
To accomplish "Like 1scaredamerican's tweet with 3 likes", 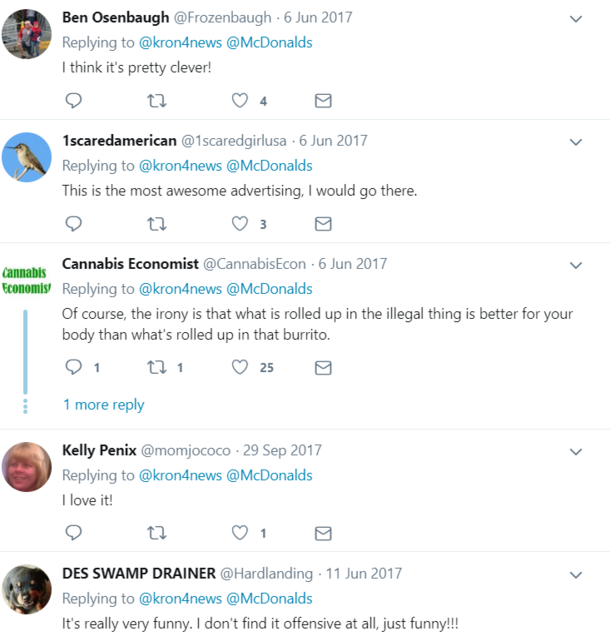I will tap(240, 223).
